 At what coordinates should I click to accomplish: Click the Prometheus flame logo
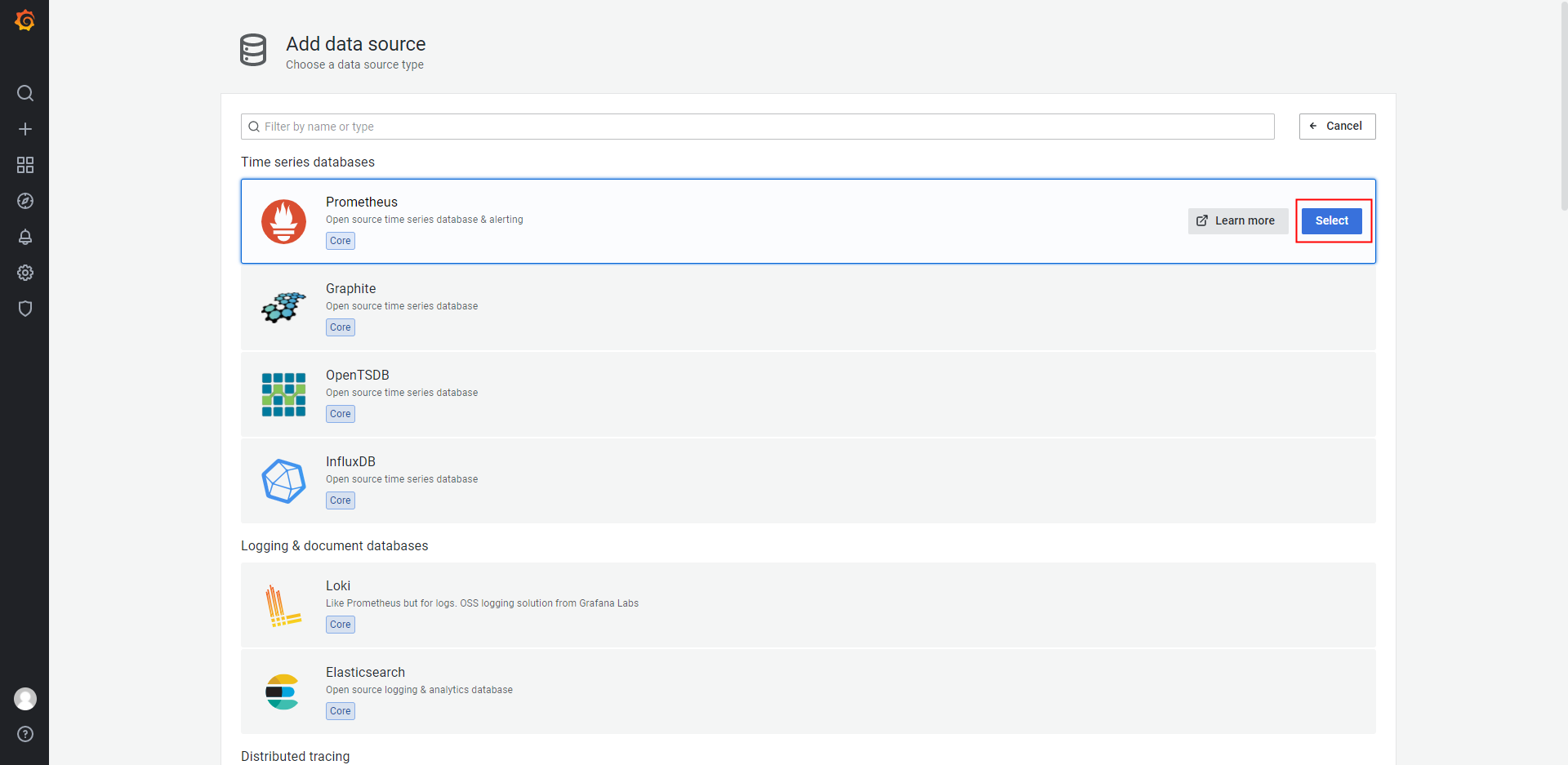click(283, 221)
